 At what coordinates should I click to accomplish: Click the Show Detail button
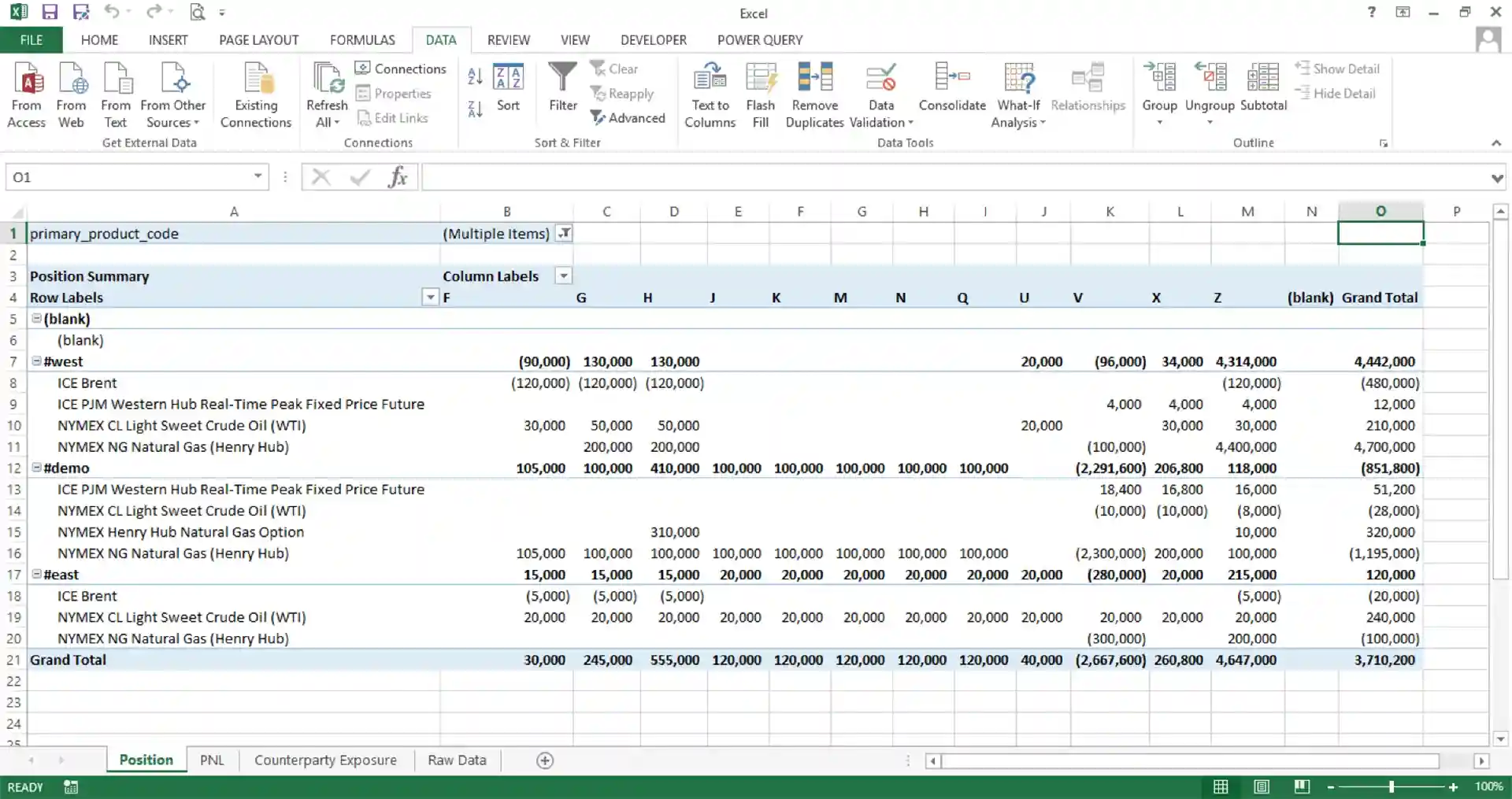[x=1337, y=68]
